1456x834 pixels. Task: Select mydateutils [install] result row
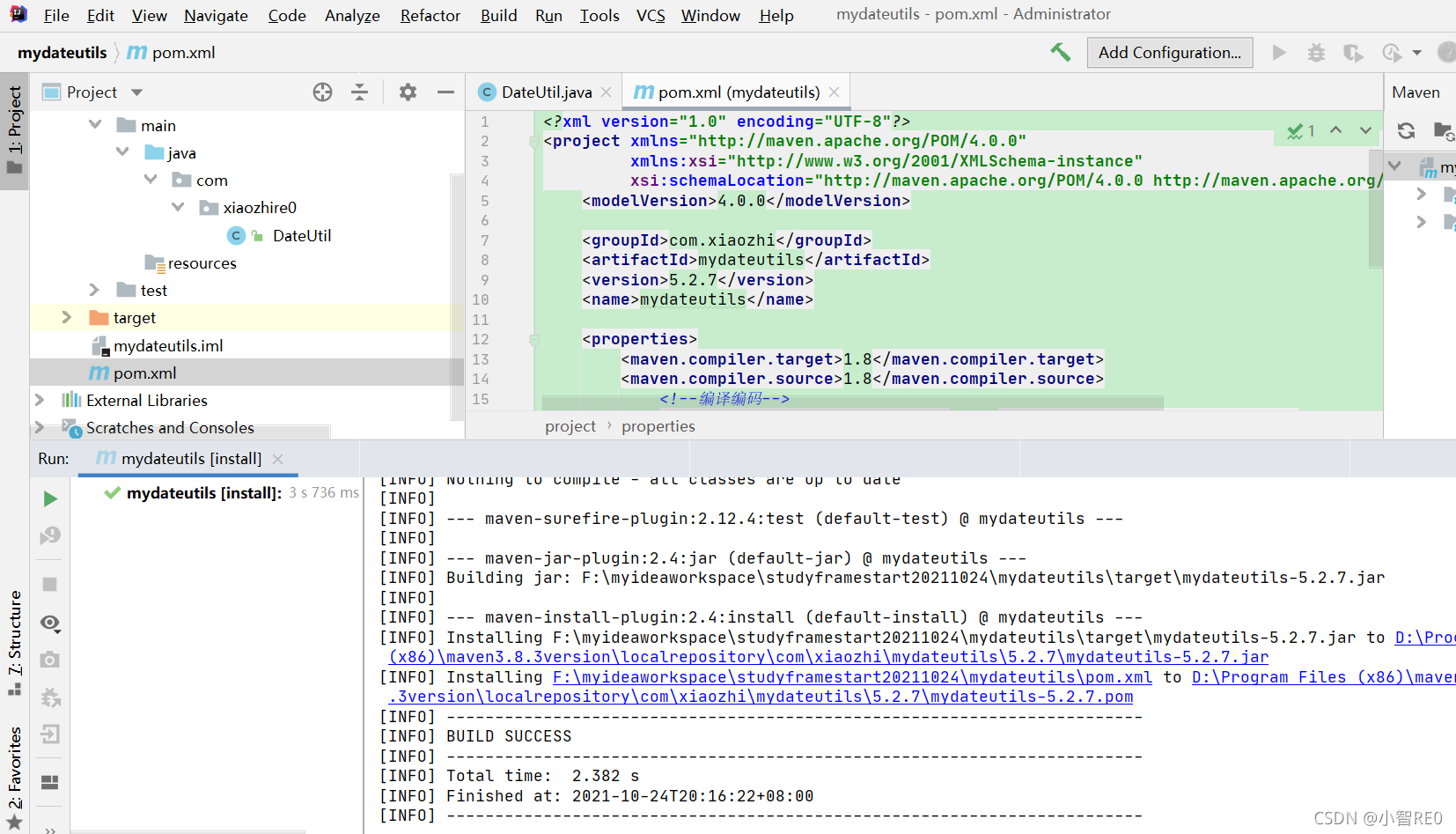(x=231, y=492)
